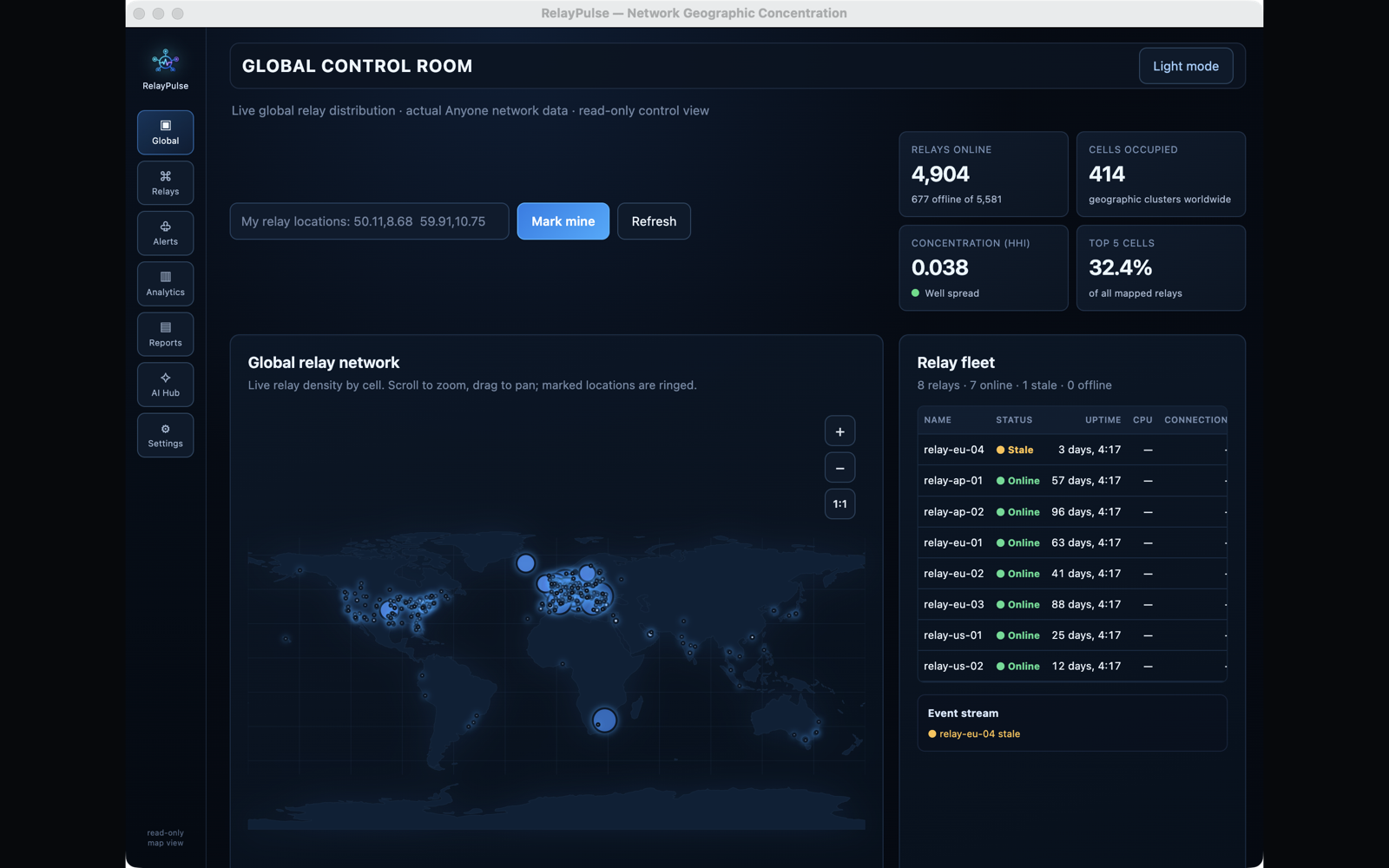The image size is (1389, 868).
Task: Reset map zoom with 1:1 button
Action: (x=839, y=504)
